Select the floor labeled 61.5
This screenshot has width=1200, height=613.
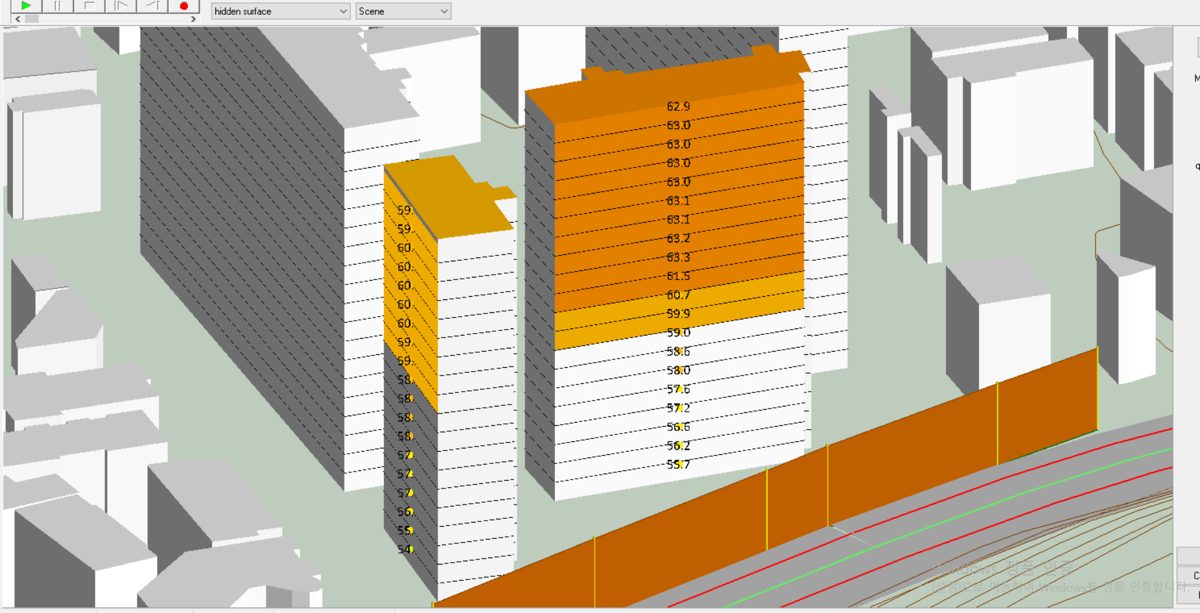pyautogui.click(x=678, y=277)
